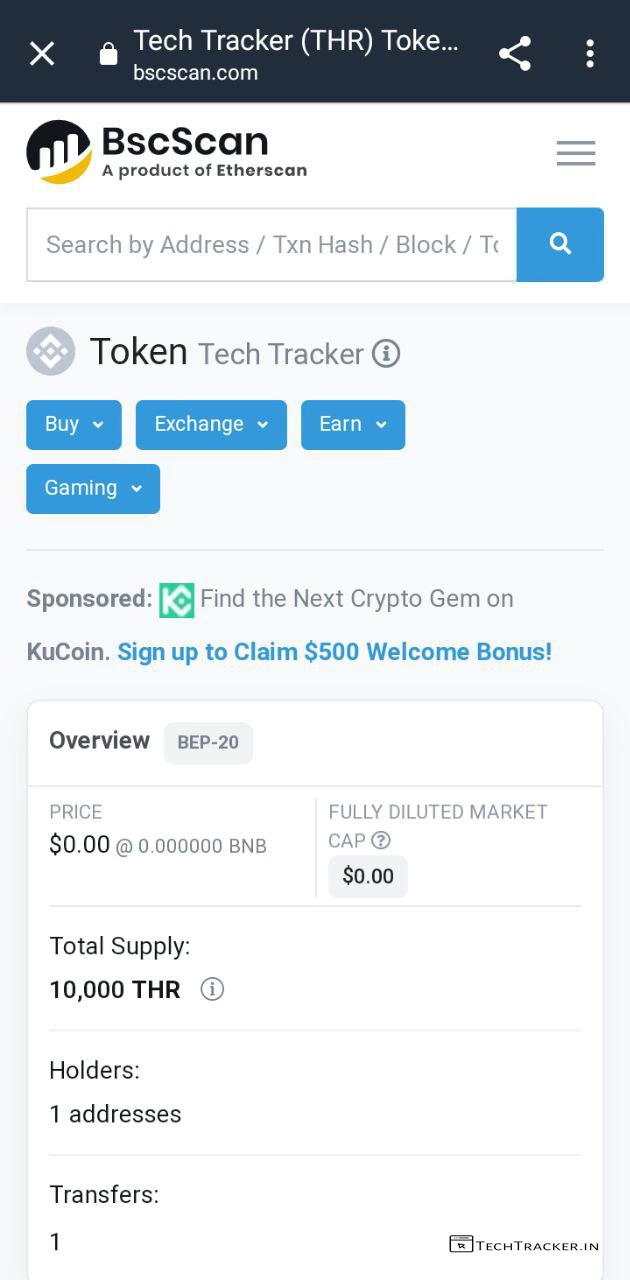Click the BscScan logo
Image resolution: width=630 pixels, height=1280 pixels.
166,152
